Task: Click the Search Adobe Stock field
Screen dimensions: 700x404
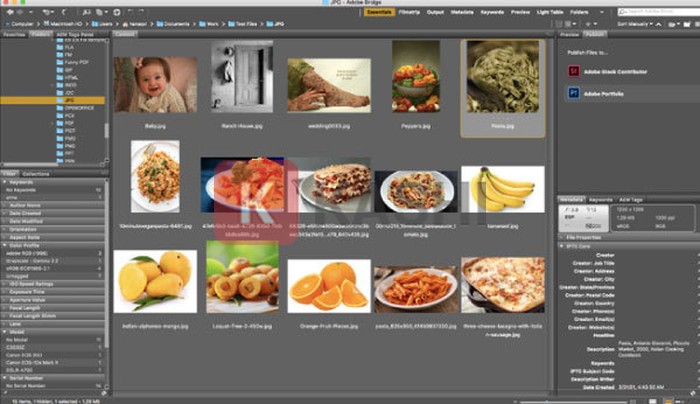Action: [659, 12]
